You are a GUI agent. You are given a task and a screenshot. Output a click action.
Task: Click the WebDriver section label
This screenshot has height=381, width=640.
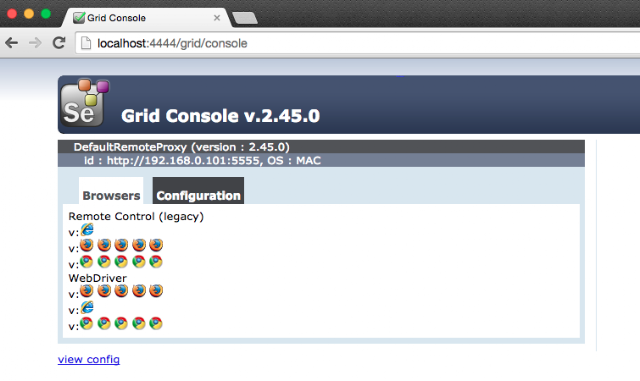pos(98,278)
